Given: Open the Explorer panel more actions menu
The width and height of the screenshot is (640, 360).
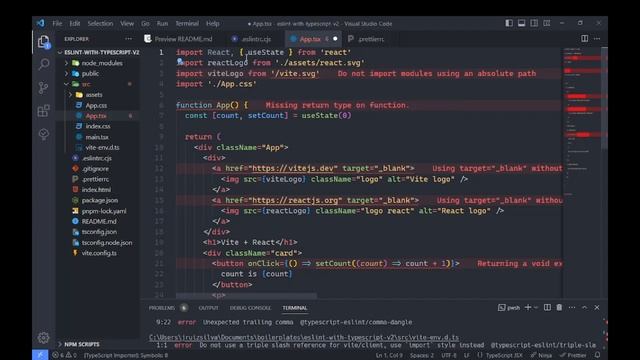Looking at the screenshot, I should click(x=129, y=39).
